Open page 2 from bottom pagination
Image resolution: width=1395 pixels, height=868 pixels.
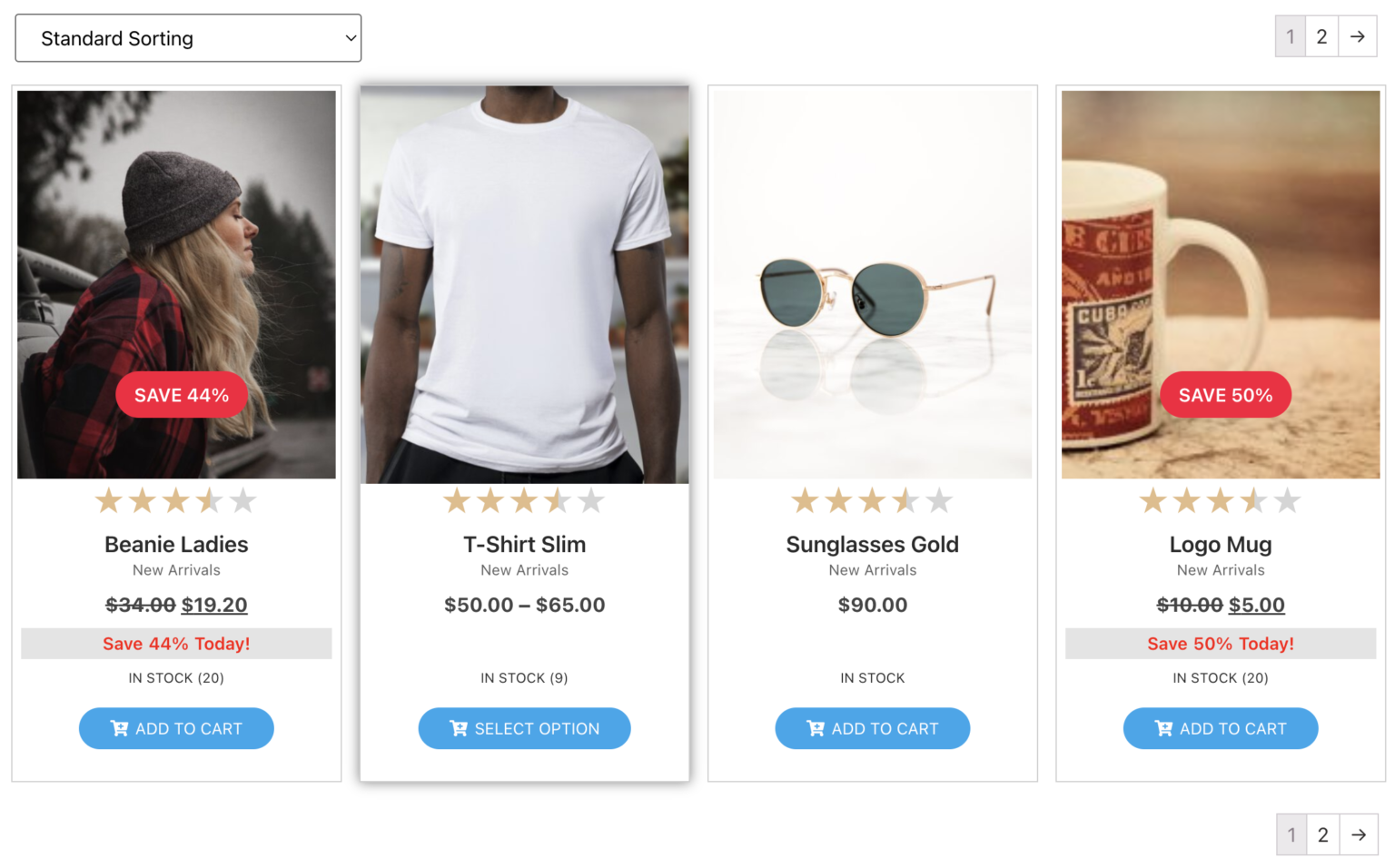(1323, 835)
